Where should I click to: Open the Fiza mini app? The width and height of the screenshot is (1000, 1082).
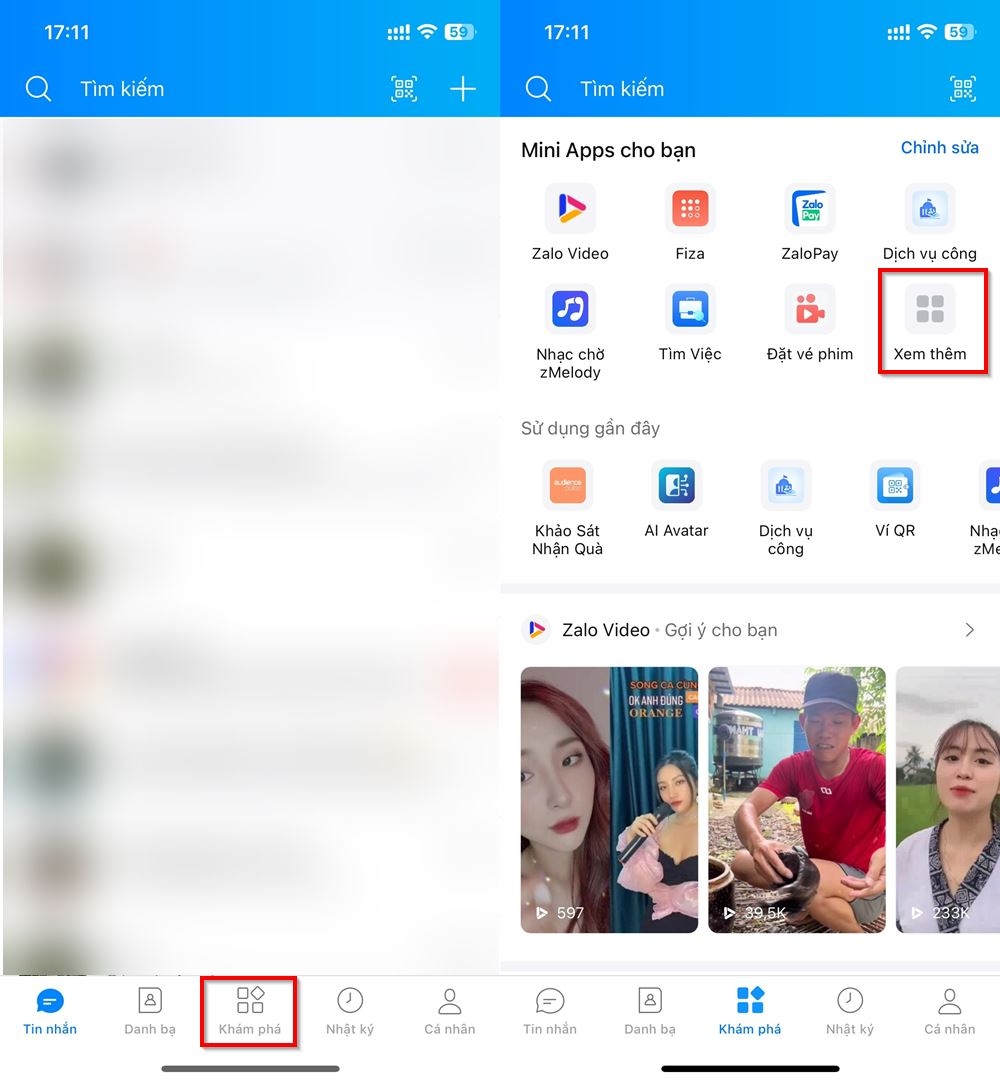(690, 222)
